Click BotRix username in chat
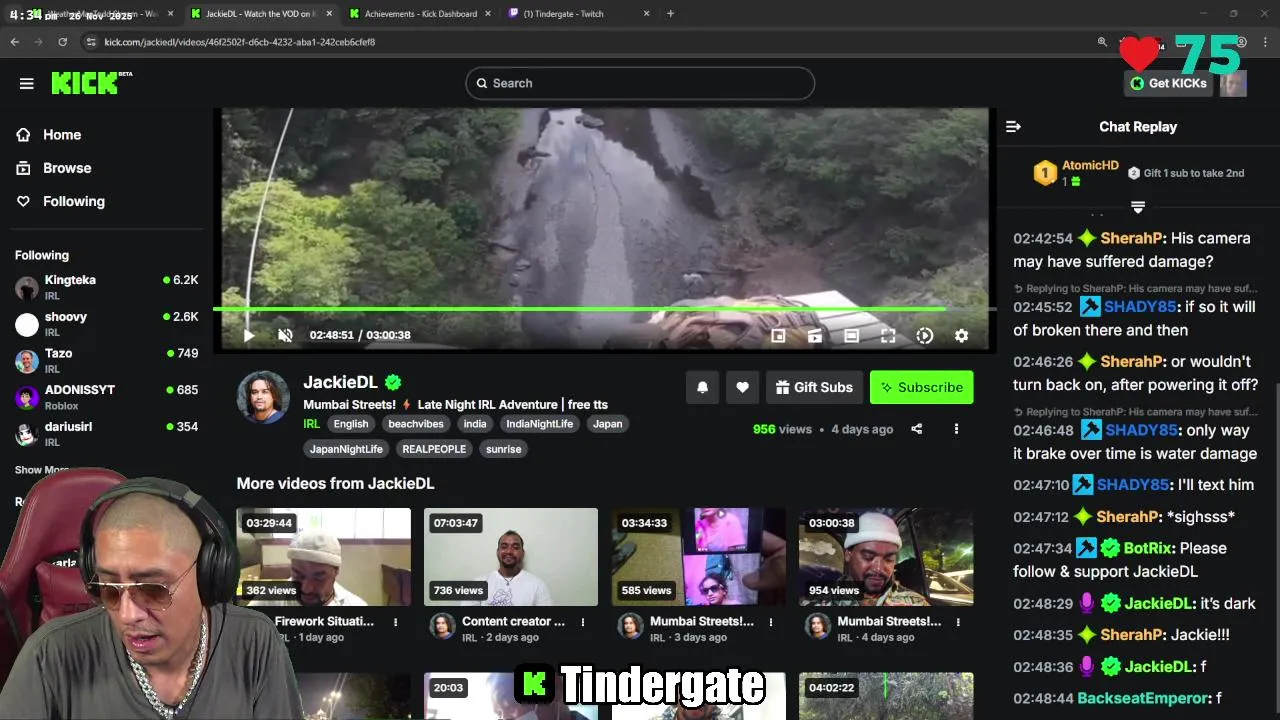The image size is (1280, 720). coord(1149,548)
